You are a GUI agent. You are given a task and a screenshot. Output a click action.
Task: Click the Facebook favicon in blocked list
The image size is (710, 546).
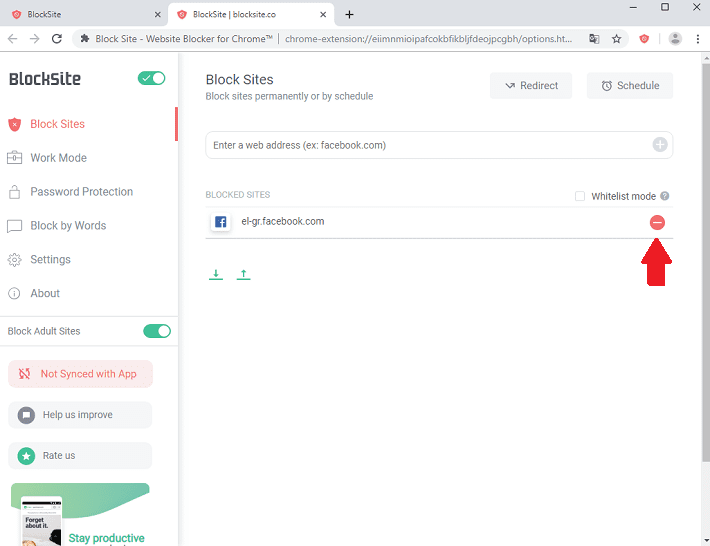pos(221,222)
